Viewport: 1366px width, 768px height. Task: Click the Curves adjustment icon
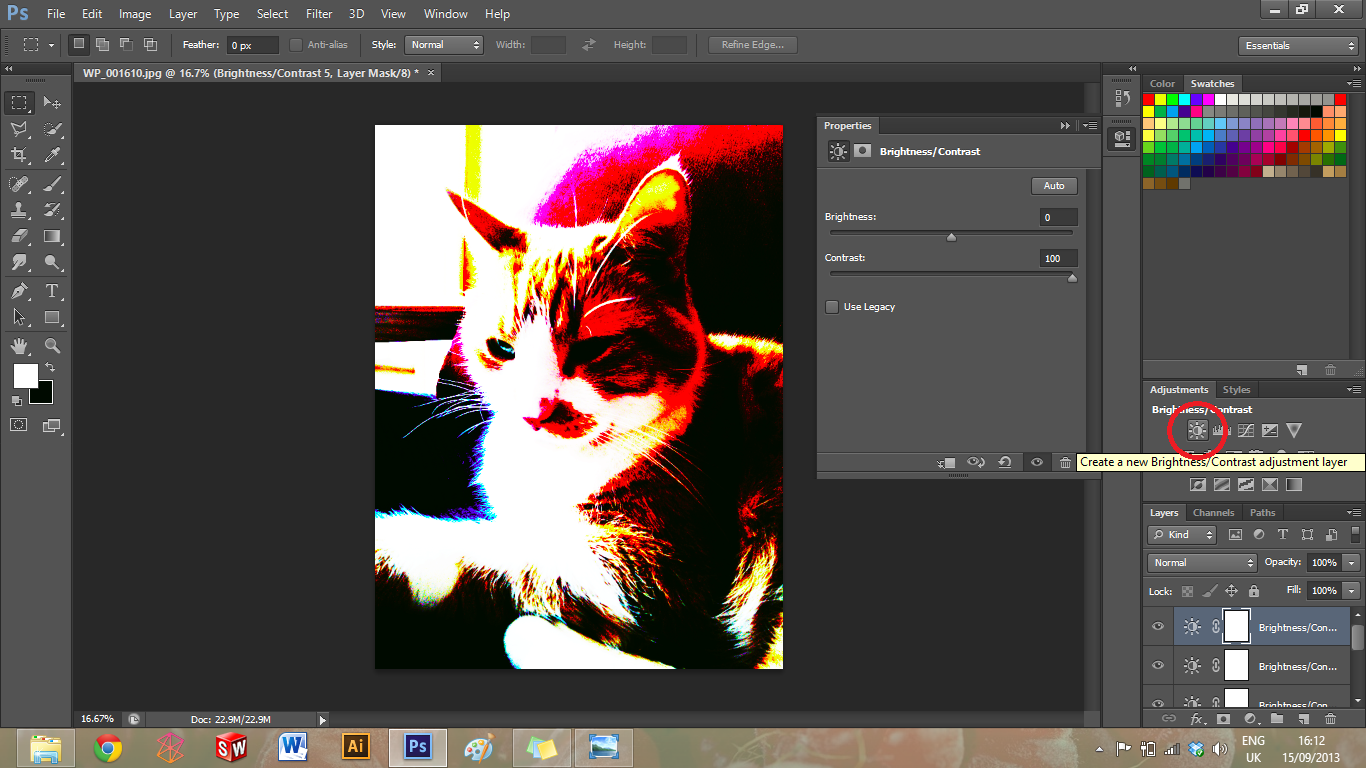[1245, 430]
